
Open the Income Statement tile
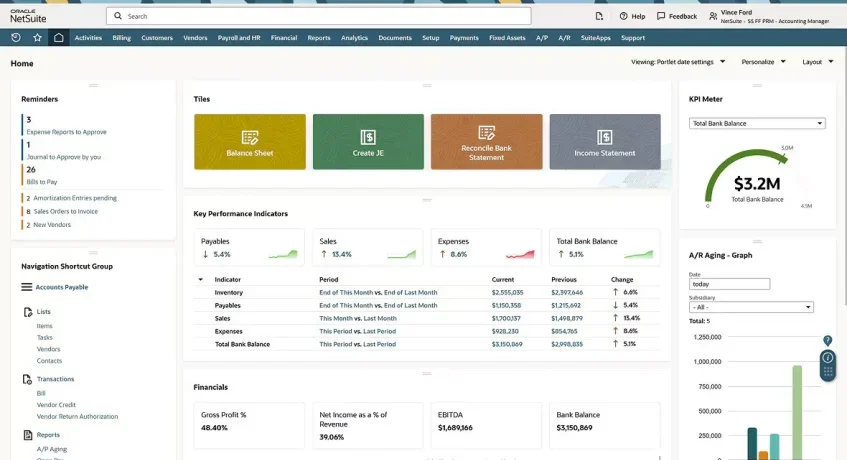tap(604, 141)
